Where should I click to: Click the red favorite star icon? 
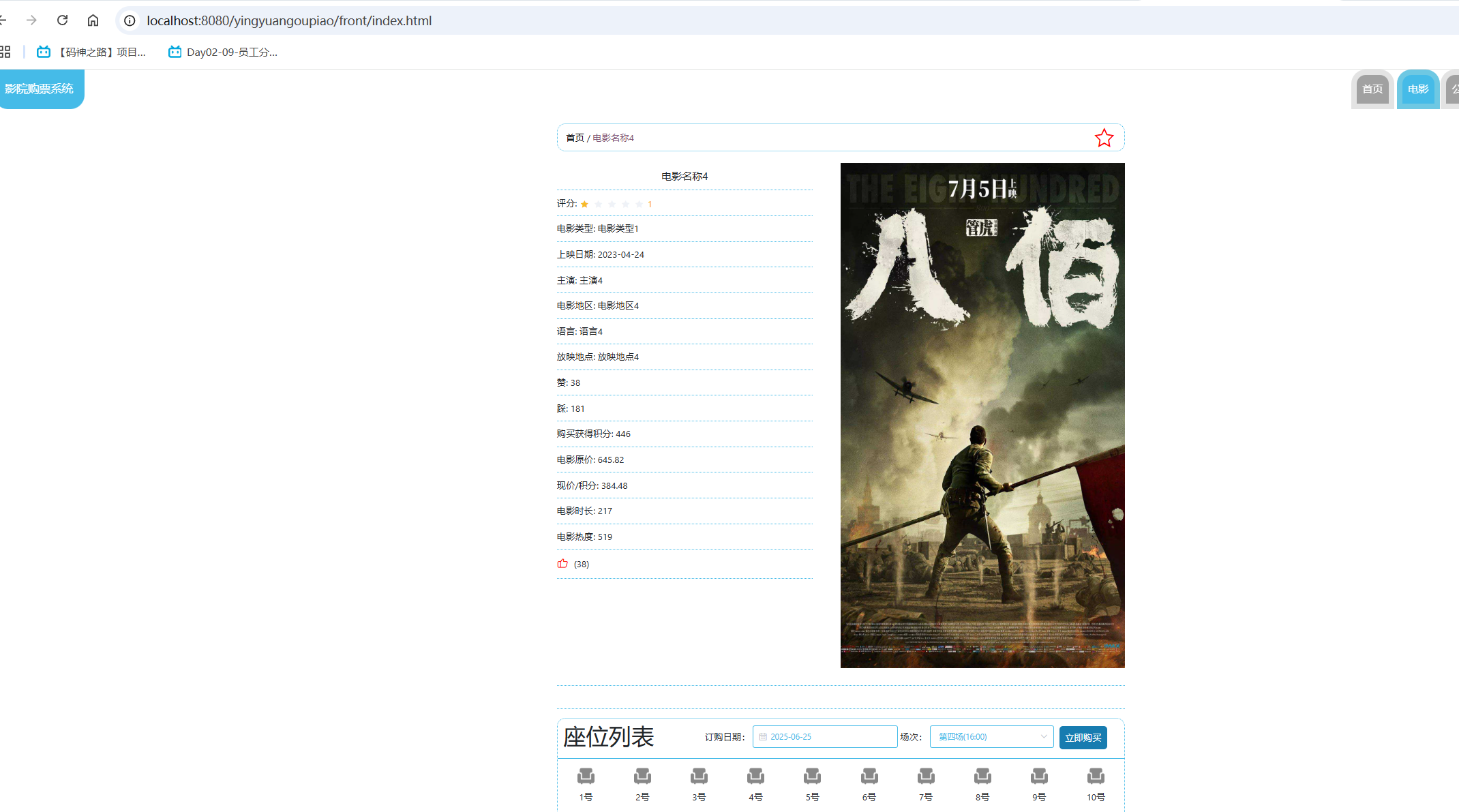coord(1104,138)
